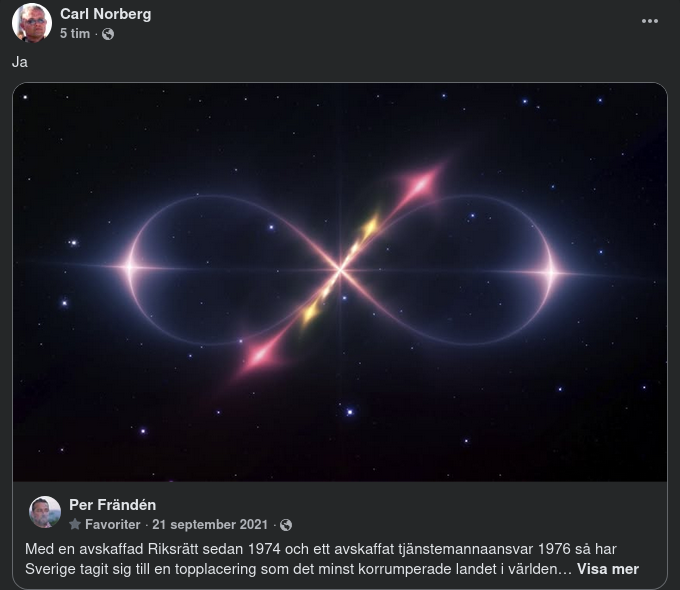Open the "5 tim" post timestamp
The height and width of the screenshot is (590, 680).
(75, 33)
